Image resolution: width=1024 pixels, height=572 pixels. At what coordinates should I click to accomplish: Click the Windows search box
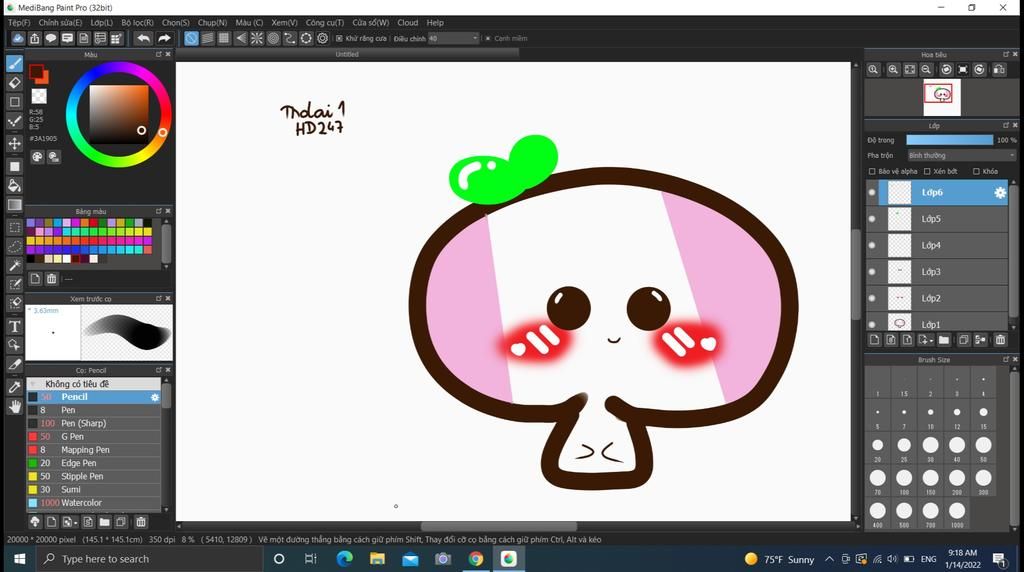click(x=150, y=559)
